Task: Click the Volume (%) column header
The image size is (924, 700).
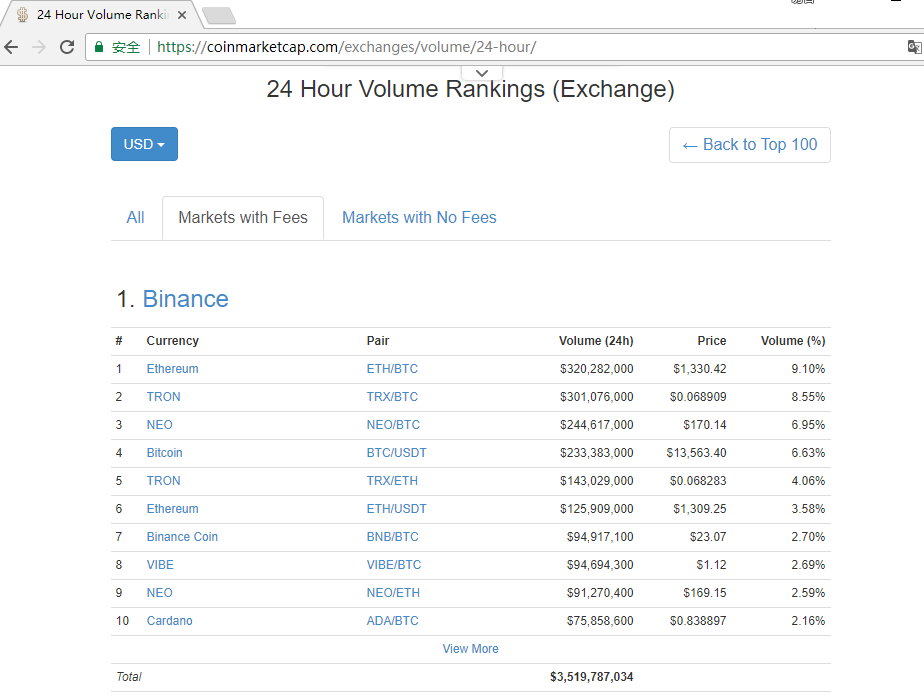Action: 793,341
